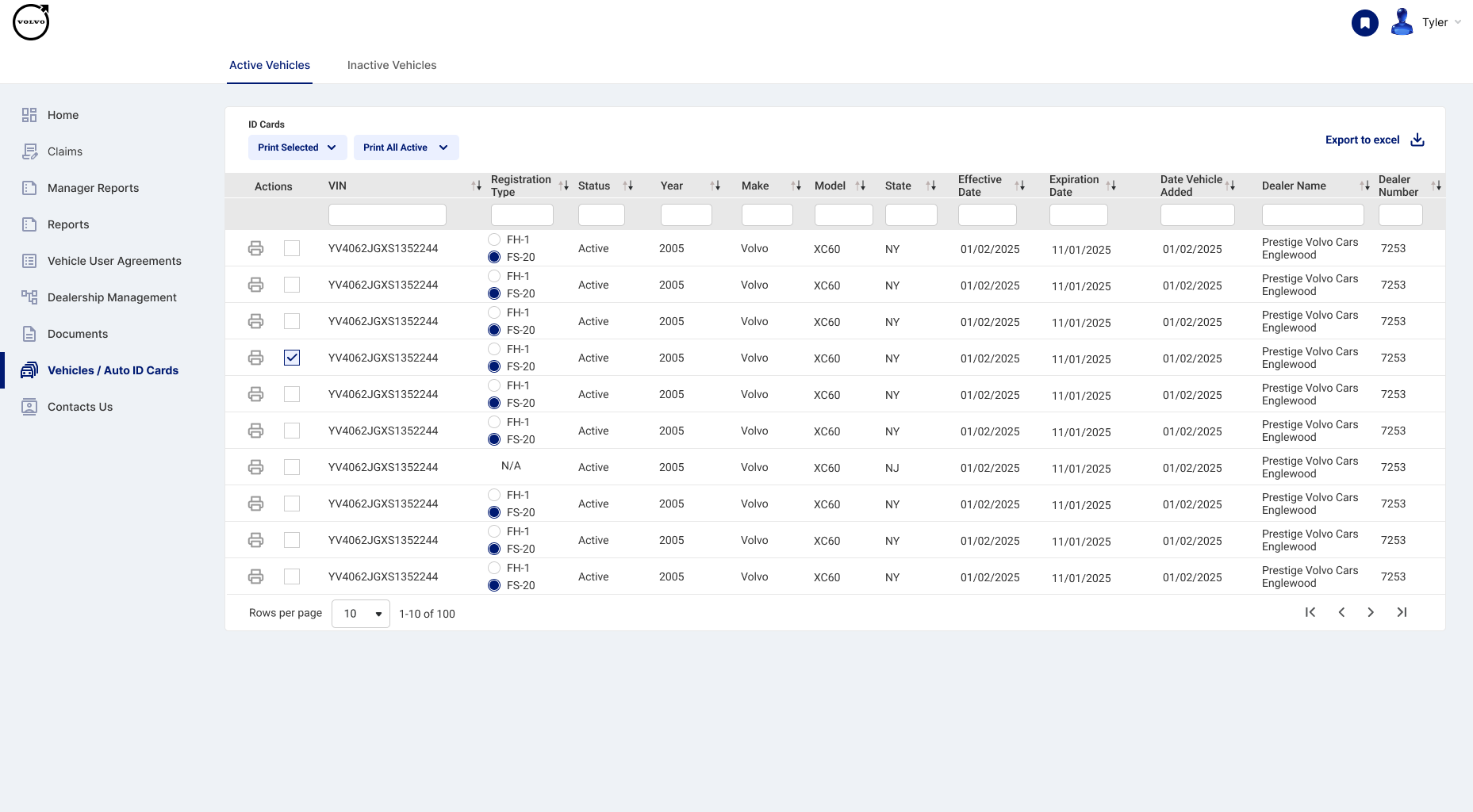Open the Home sidebar icon
This screenshot has height=812, width=1473.
pos(62,115)
